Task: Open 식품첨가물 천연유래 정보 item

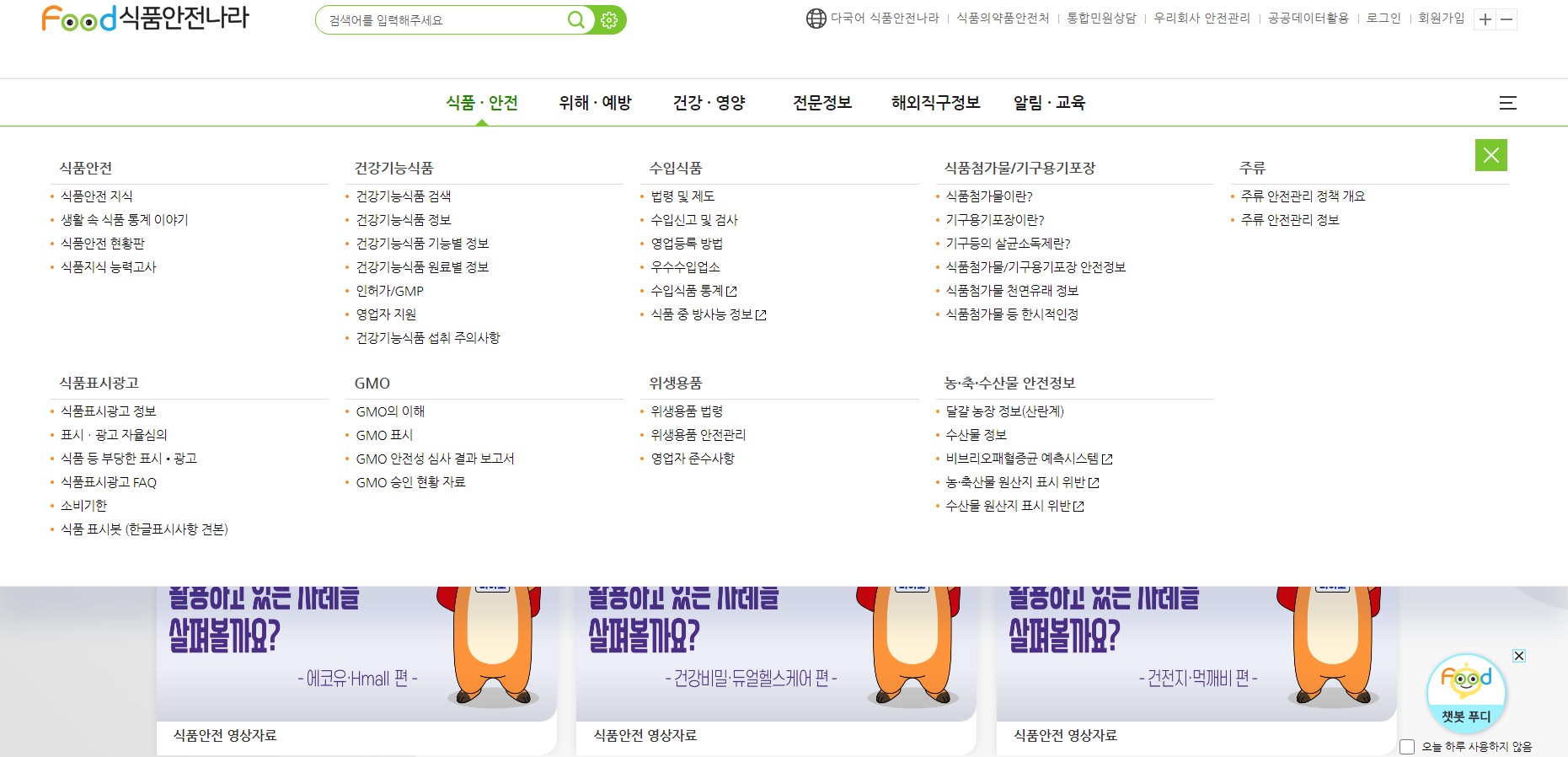Action: tap(1012, 291)
